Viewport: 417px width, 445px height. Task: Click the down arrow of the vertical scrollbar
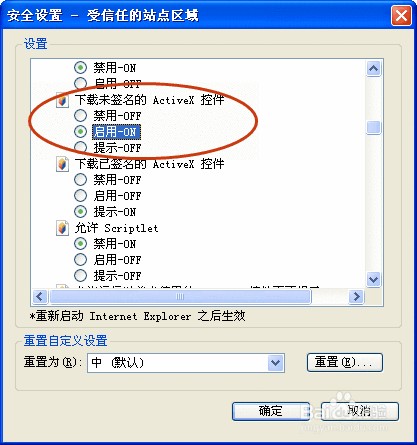point(374,279)
